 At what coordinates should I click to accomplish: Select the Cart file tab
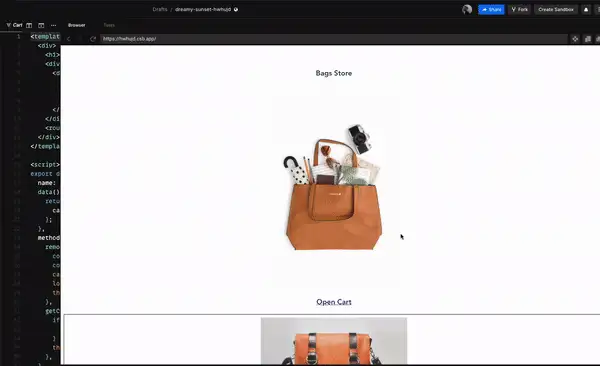pos(15,25)
